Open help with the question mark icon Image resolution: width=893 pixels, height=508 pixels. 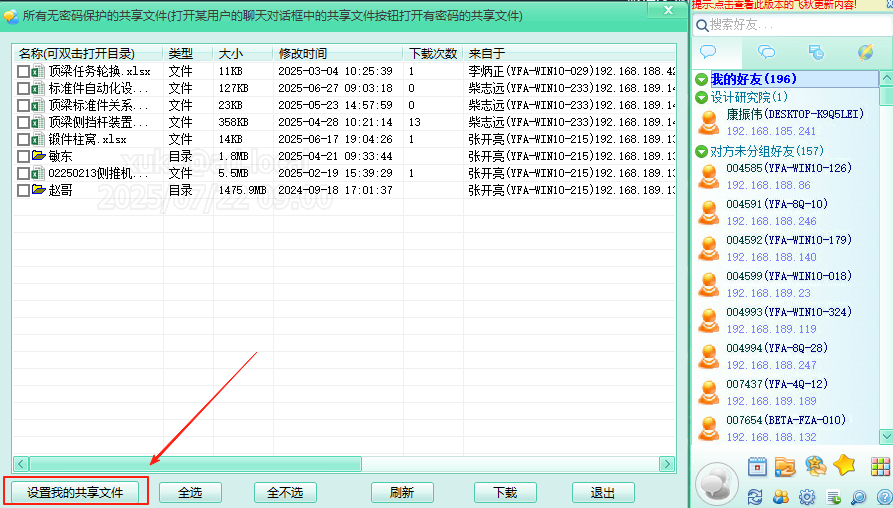pyautogui.click(x=884, y=497)
